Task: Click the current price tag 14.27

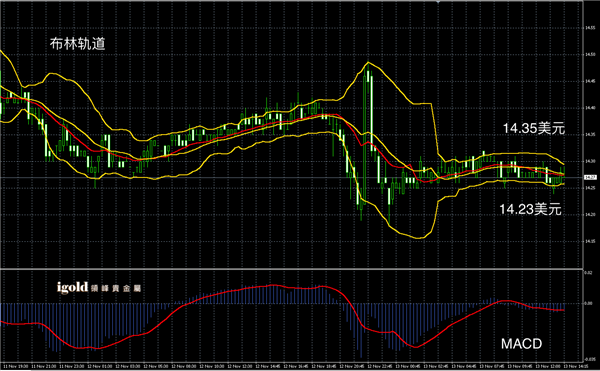Action: (590, 177)
